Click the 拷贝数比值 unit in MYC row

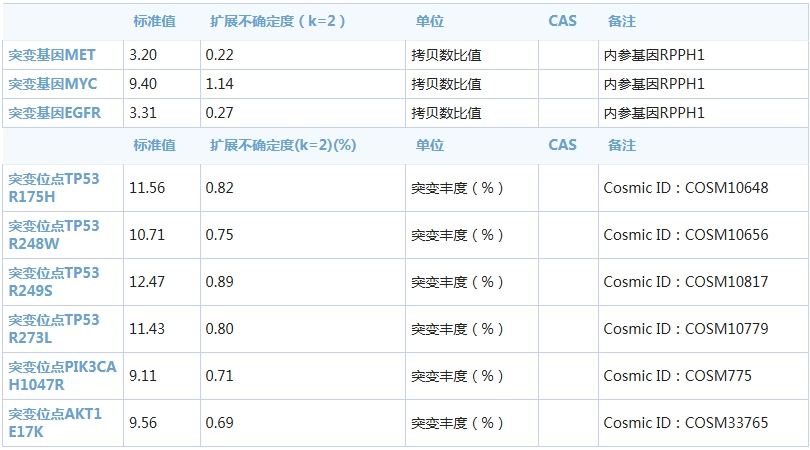446,84
